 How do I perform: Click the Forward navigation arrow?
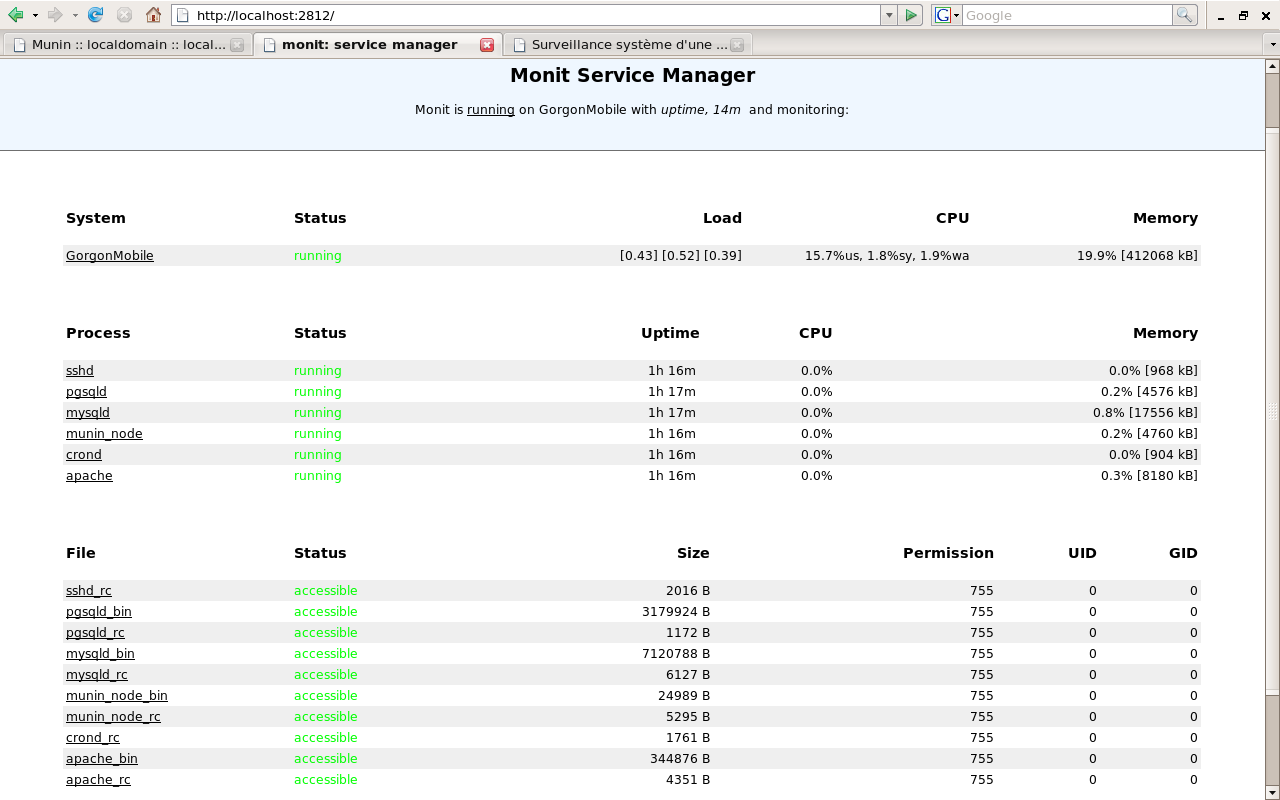(x=56, y=15)
